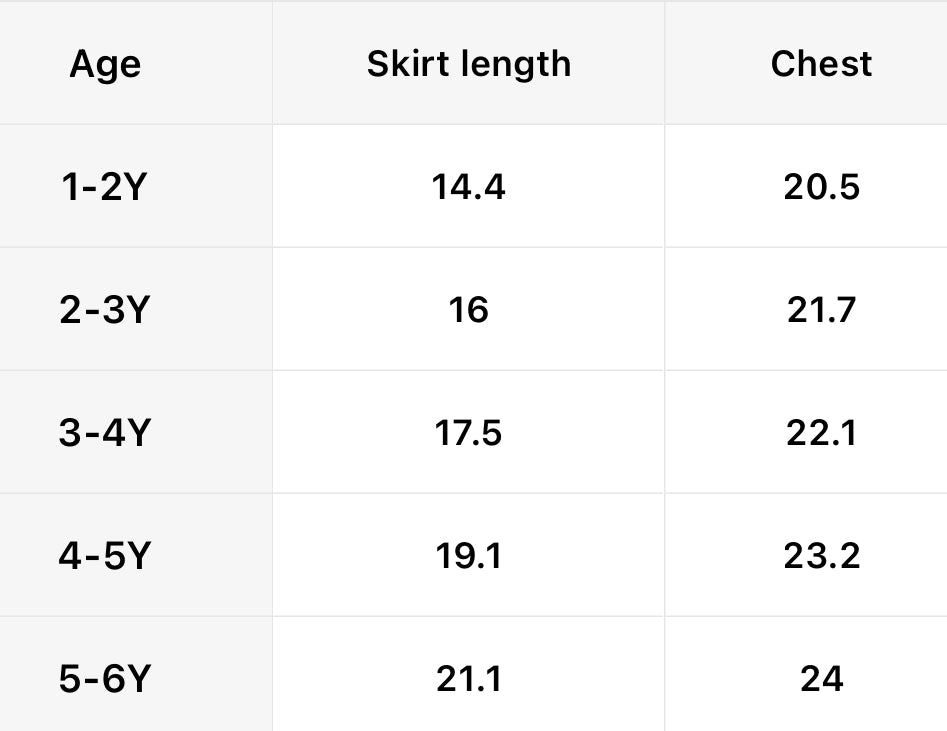Click skirt length value 21.1

[x=468, y=680]
